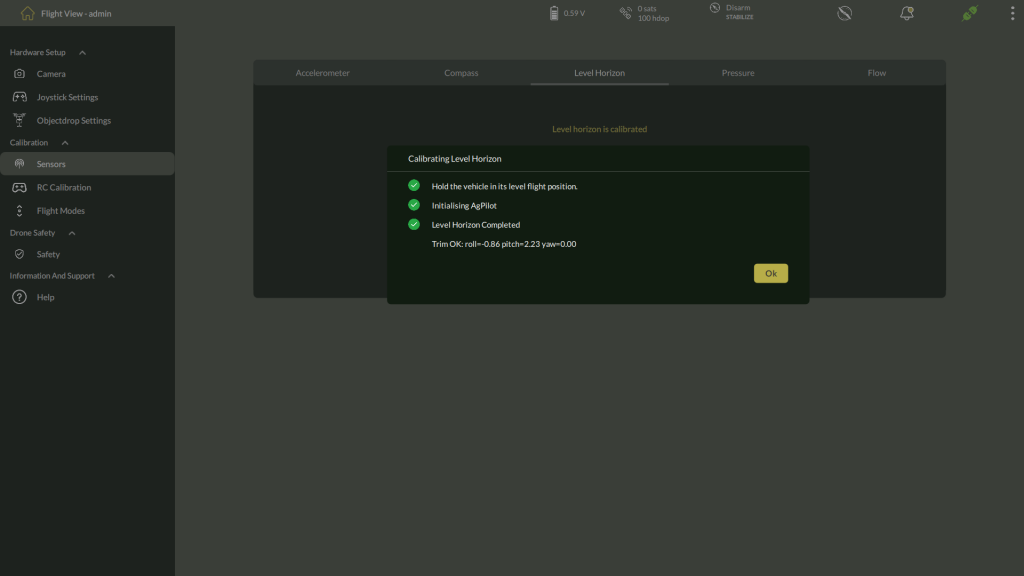
Task: Click green check beside Hold the vehicle
Action: pyautogui.click(x=414, y=185)
